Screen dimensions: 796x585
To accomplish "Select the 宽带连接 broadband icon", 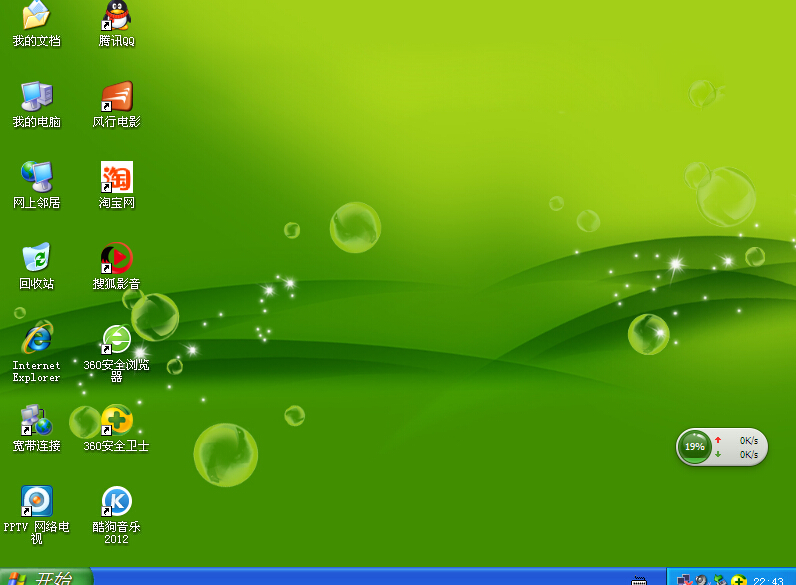I will (36, 420).
